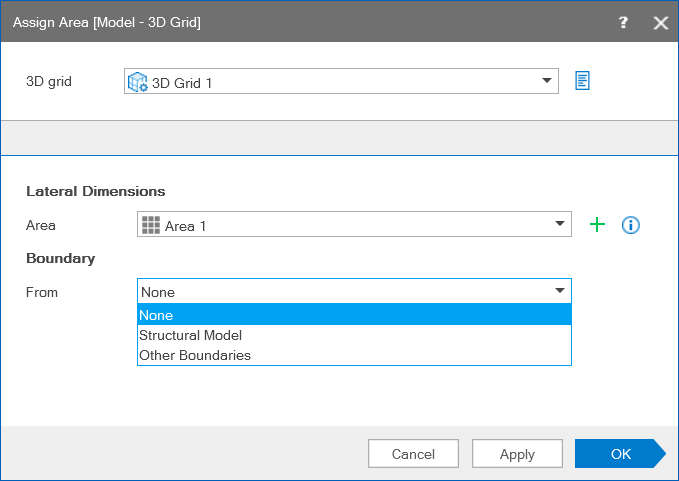Expand the Area dropdown arrow
Image resolution: width=679 pixels, height=481 pixels.
pyautogui.click(x=560, y=225)
